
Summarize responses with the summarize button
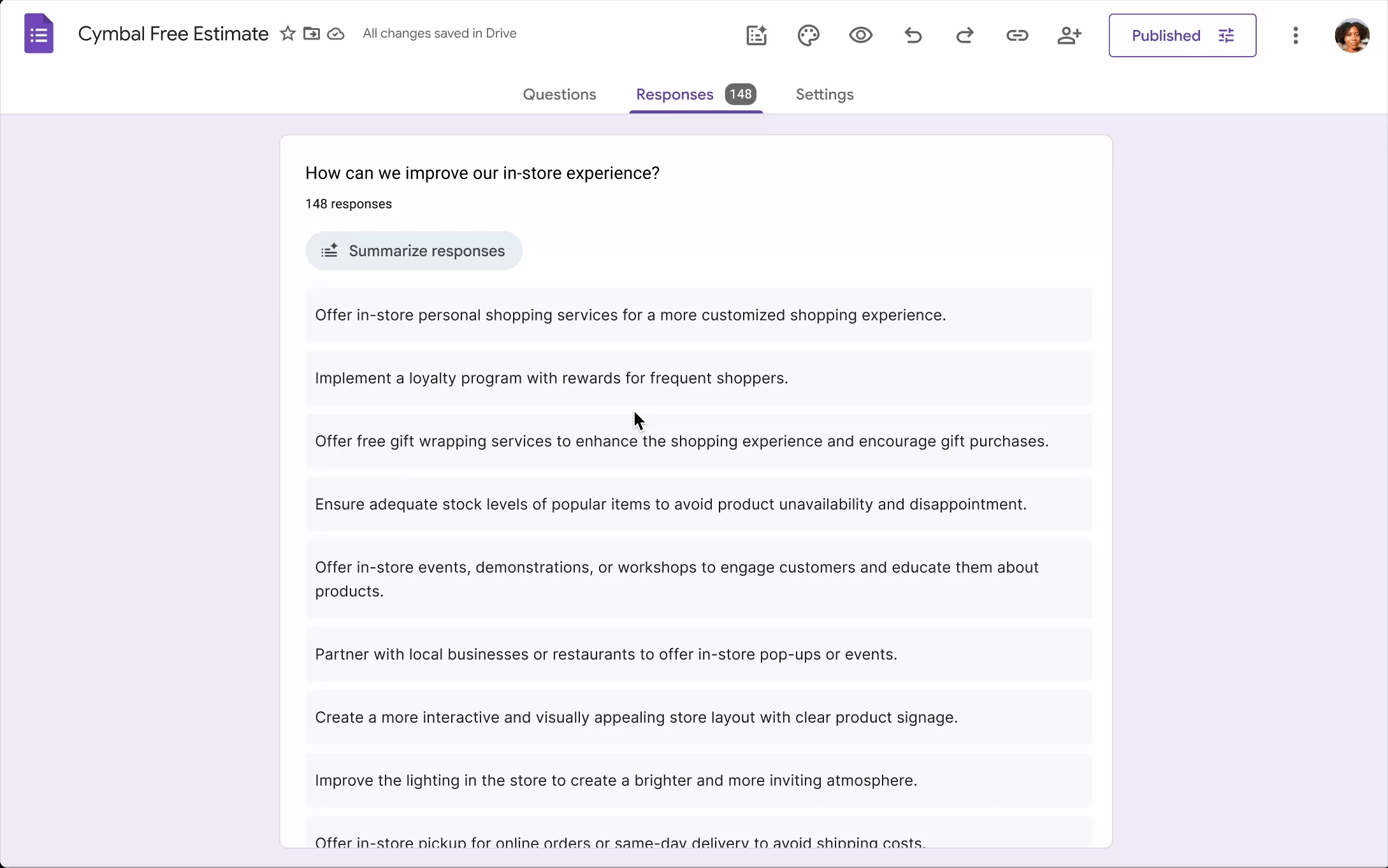[414, 250]
